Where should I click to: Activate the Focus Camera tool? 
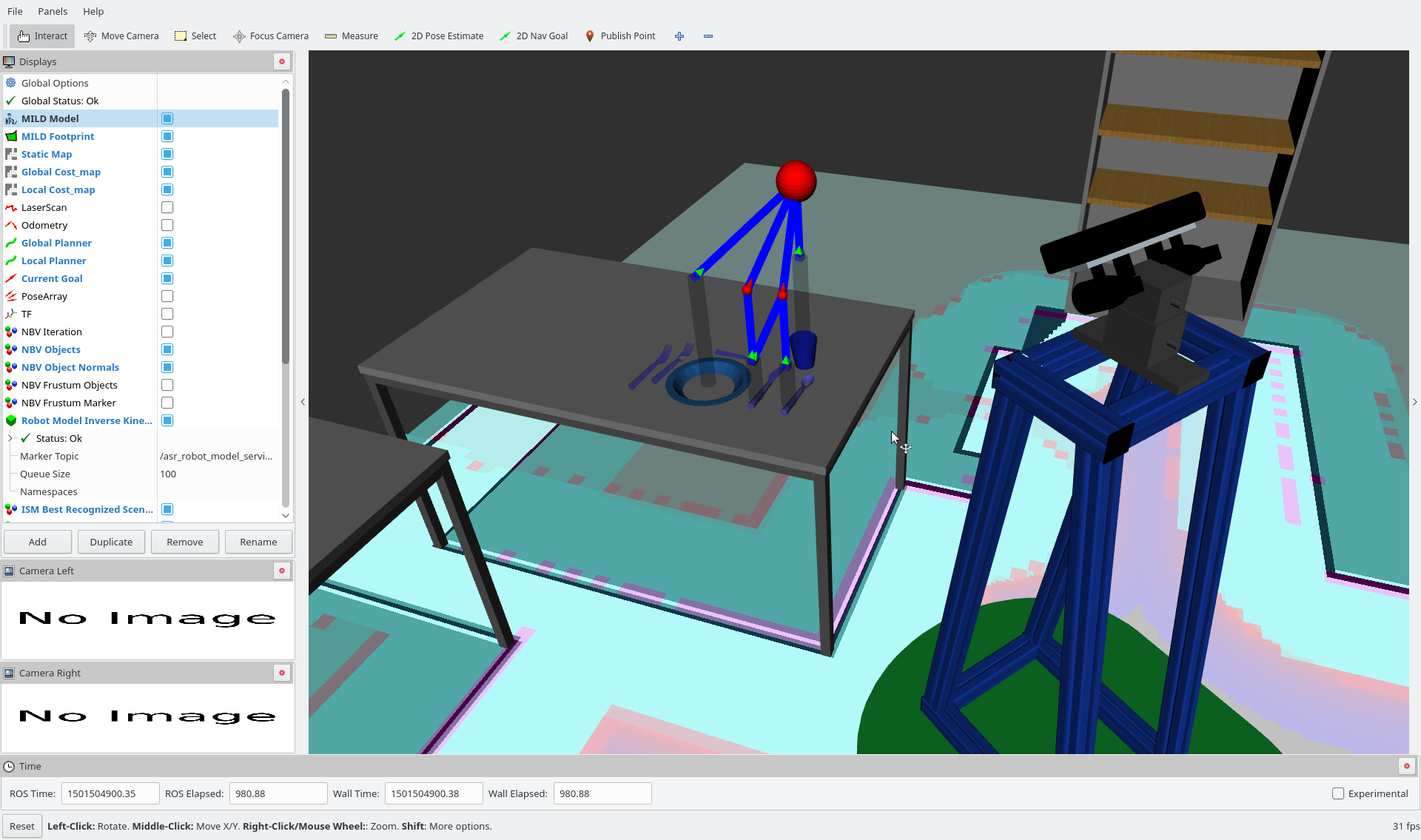(x=271, y=36)
